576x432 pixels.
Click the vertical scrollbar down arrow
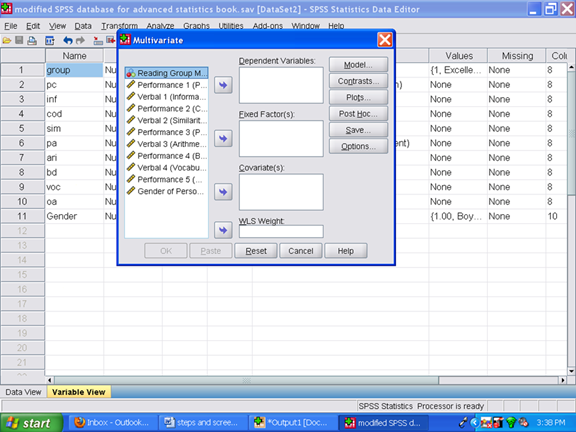coord(571,371)
